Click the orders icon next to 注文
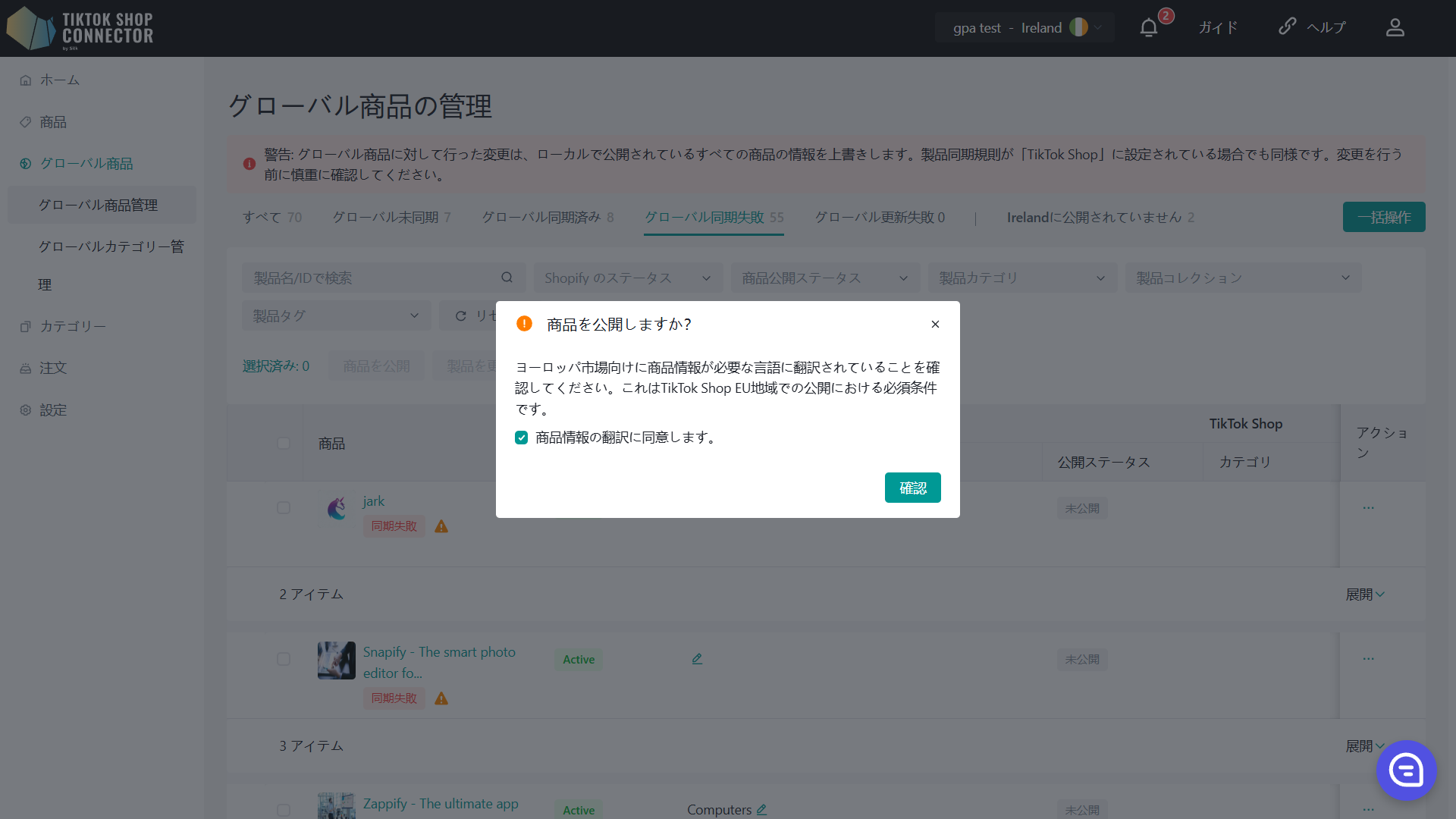1456x819 pixels. coord(26,369)
